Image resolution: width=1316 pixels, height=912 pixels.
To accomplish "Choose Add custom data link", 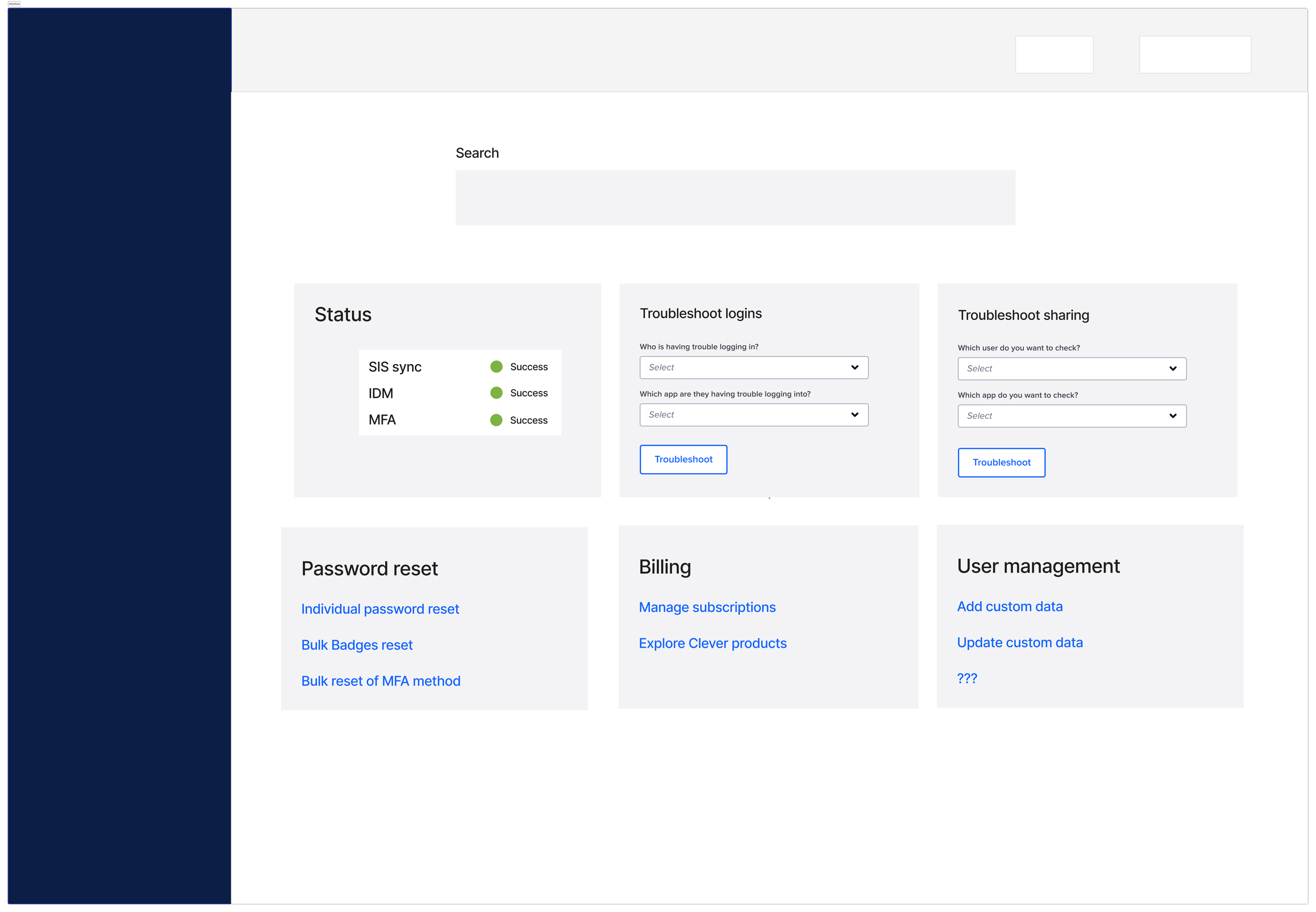I will (x=1009, y=607).
